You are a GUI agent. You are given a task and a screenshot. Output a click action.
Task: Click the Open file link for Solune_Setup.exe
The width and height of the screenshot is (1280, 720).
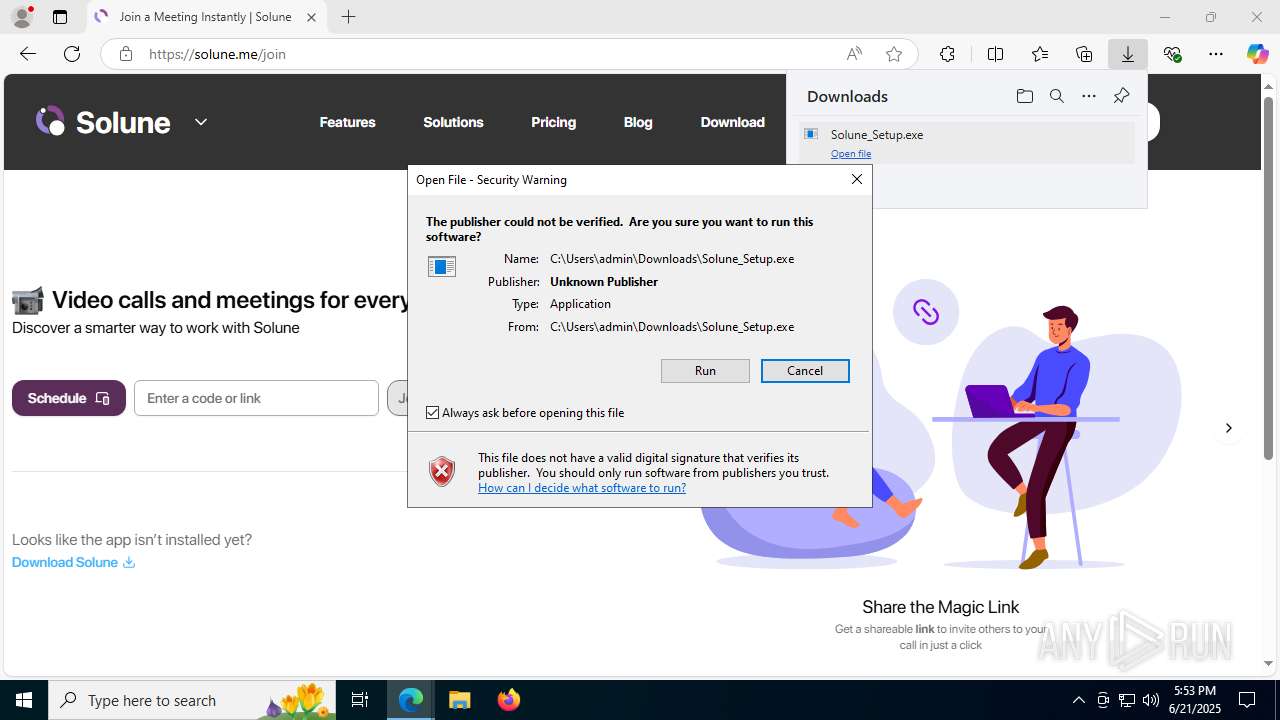851,153
